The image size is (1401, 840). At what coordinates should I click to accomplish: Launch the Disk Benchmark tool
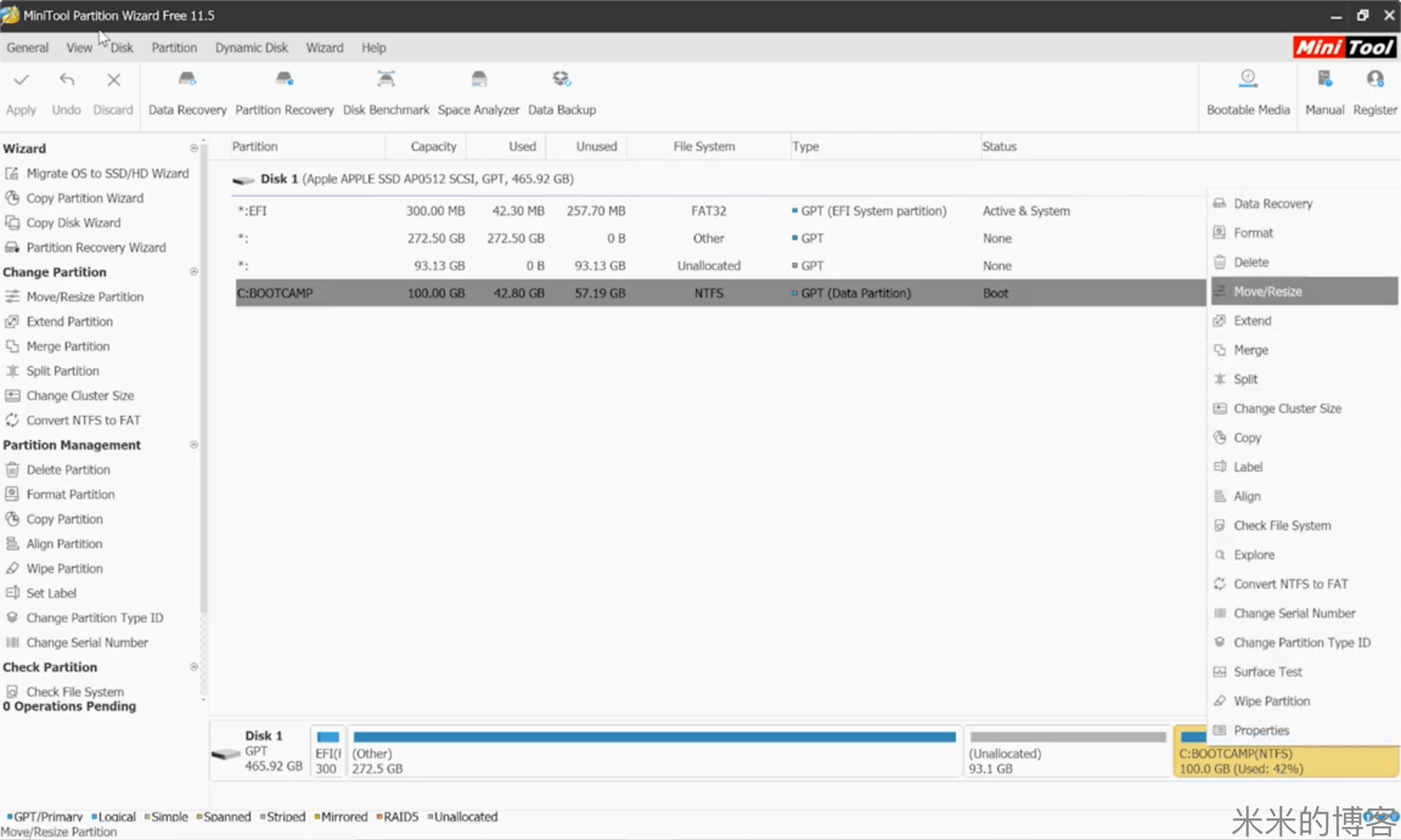[386, 92]
